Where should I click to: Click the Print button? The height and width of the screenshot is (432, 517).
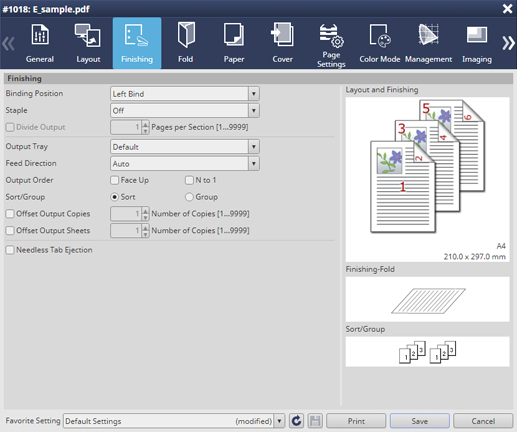tap(356, 421)
